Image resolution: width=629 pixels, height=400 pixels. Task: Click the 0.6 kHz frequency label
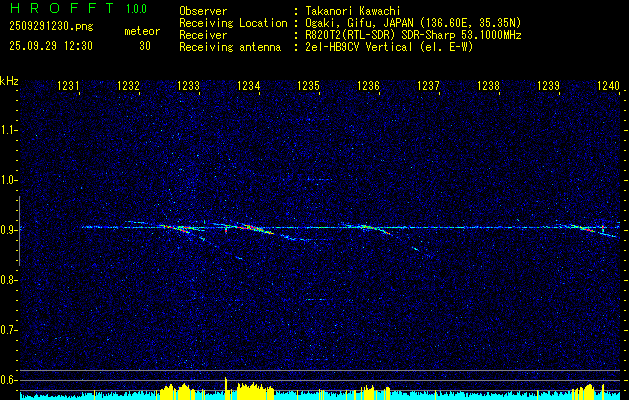point(8,380)
